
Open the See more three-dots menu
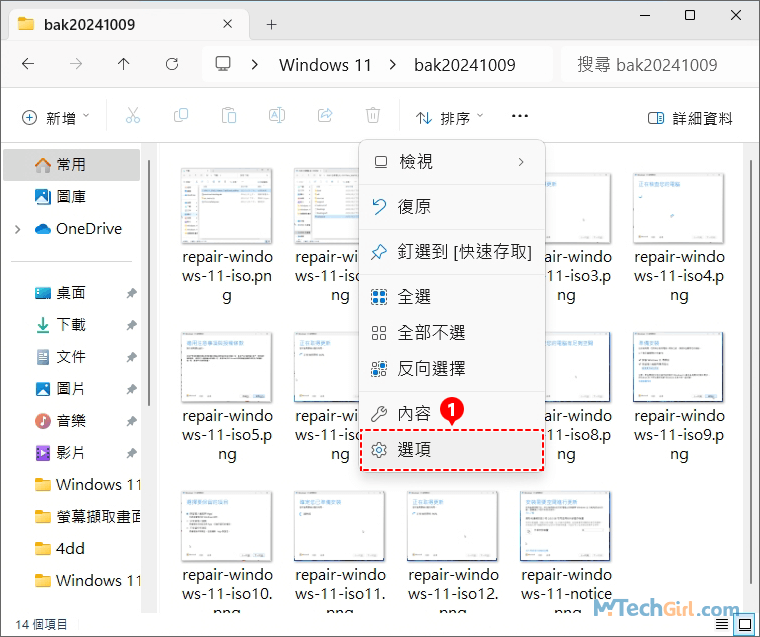(x=519, y=117)
